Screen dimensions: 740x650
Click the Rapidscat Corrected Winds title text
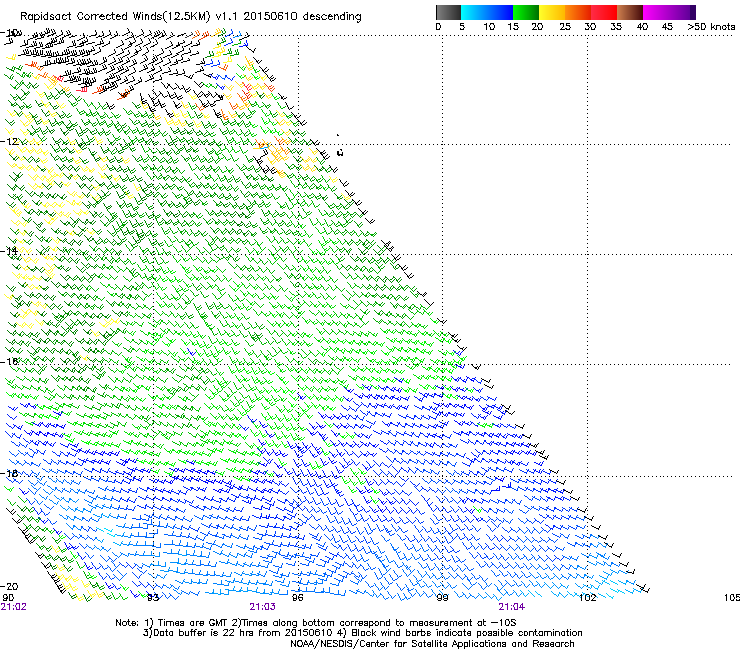pos(191,17)
